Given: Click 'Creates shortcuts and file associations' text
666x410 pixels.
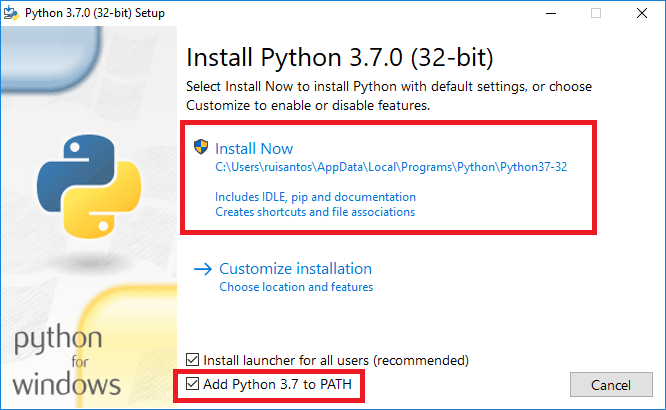Looking at the screenshot, I should coord(315,212).
